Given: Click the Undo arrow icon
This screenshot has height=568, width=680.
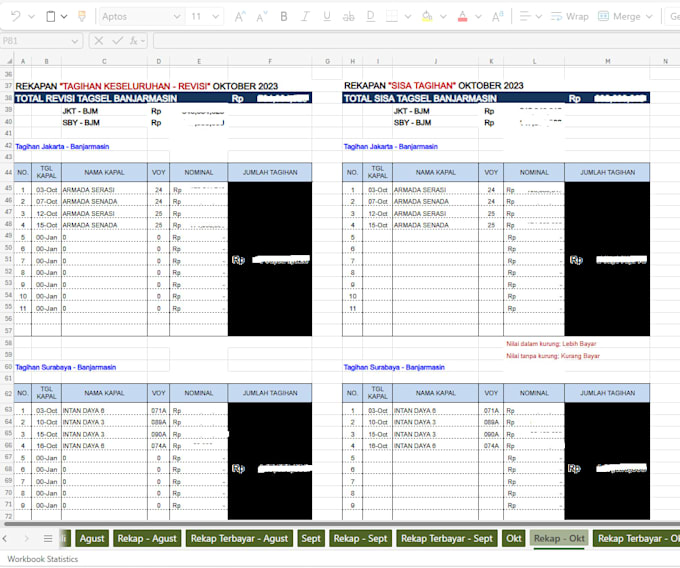Looking at the screenshot, I should pos(16,16).
